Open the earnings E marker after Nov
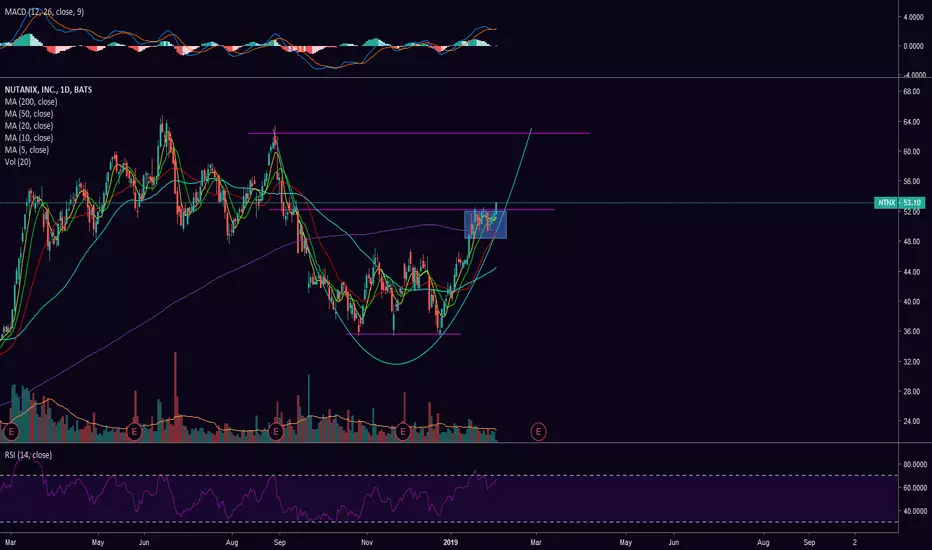This screenshot has height=550, width=932. coord(403,432)
